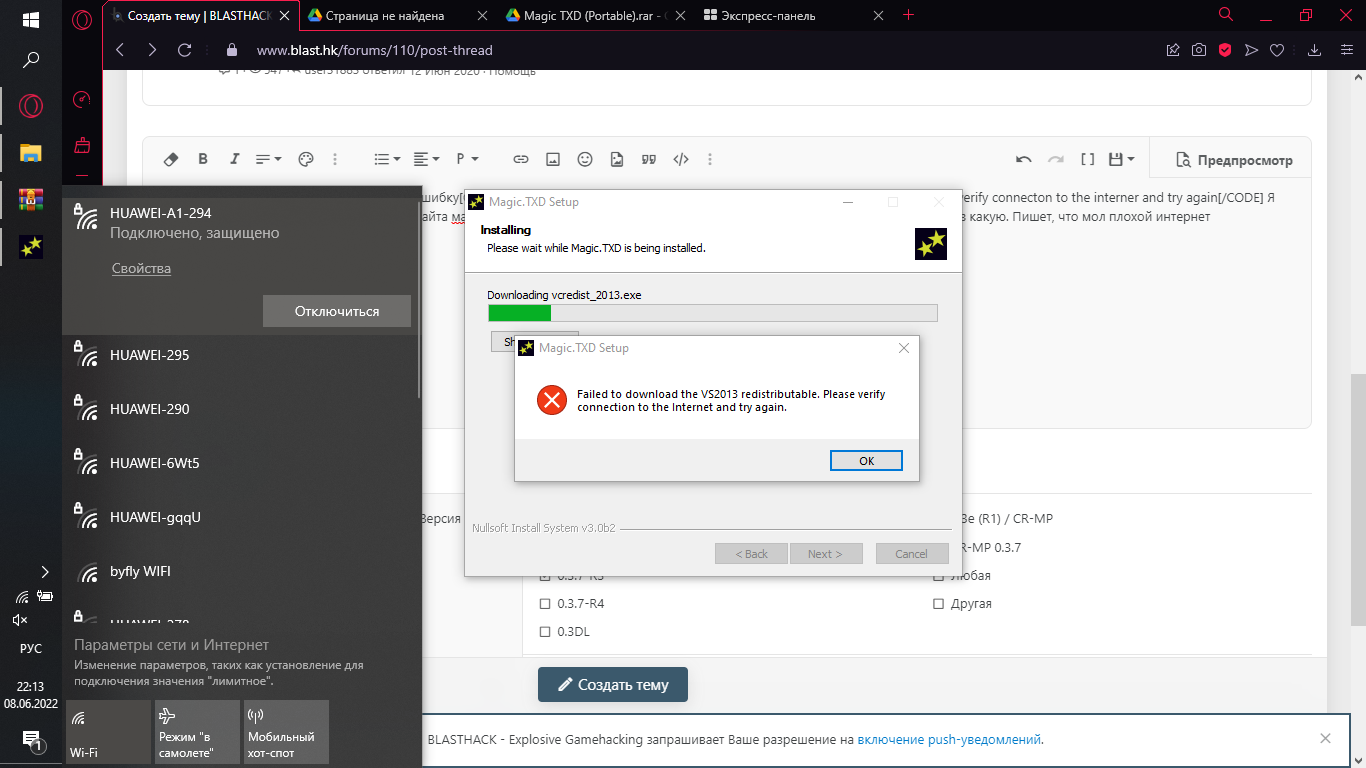Insert a link with the chain icon

pos(520,159)
